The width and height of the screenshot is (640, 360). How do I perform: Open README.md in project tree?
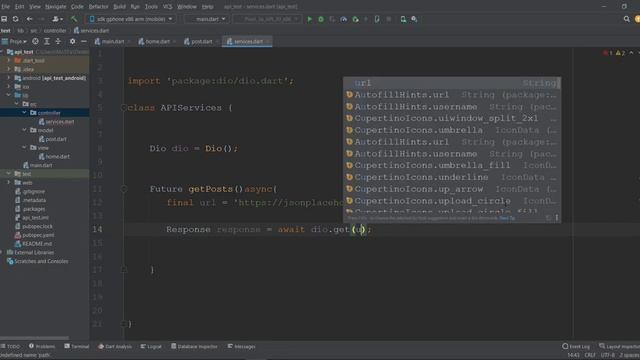tap(33, 244)
